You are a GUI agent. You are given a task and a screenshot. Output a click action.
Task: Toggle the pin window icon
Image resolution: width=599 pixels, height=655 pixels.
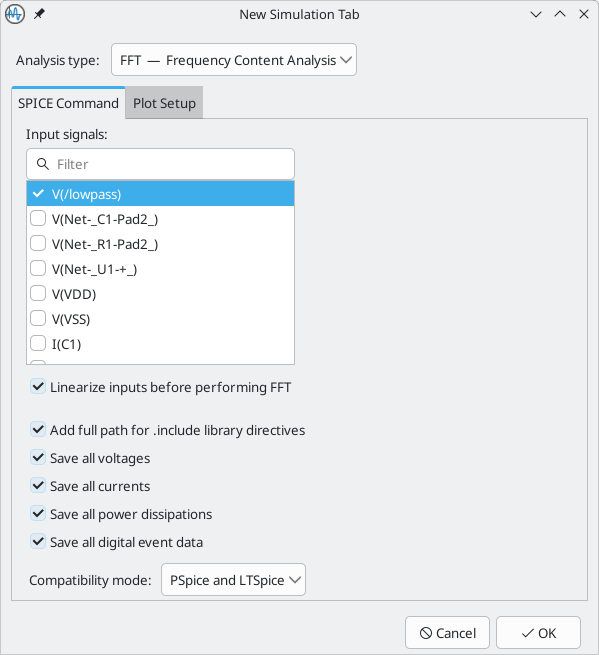(x=39, y=14)
